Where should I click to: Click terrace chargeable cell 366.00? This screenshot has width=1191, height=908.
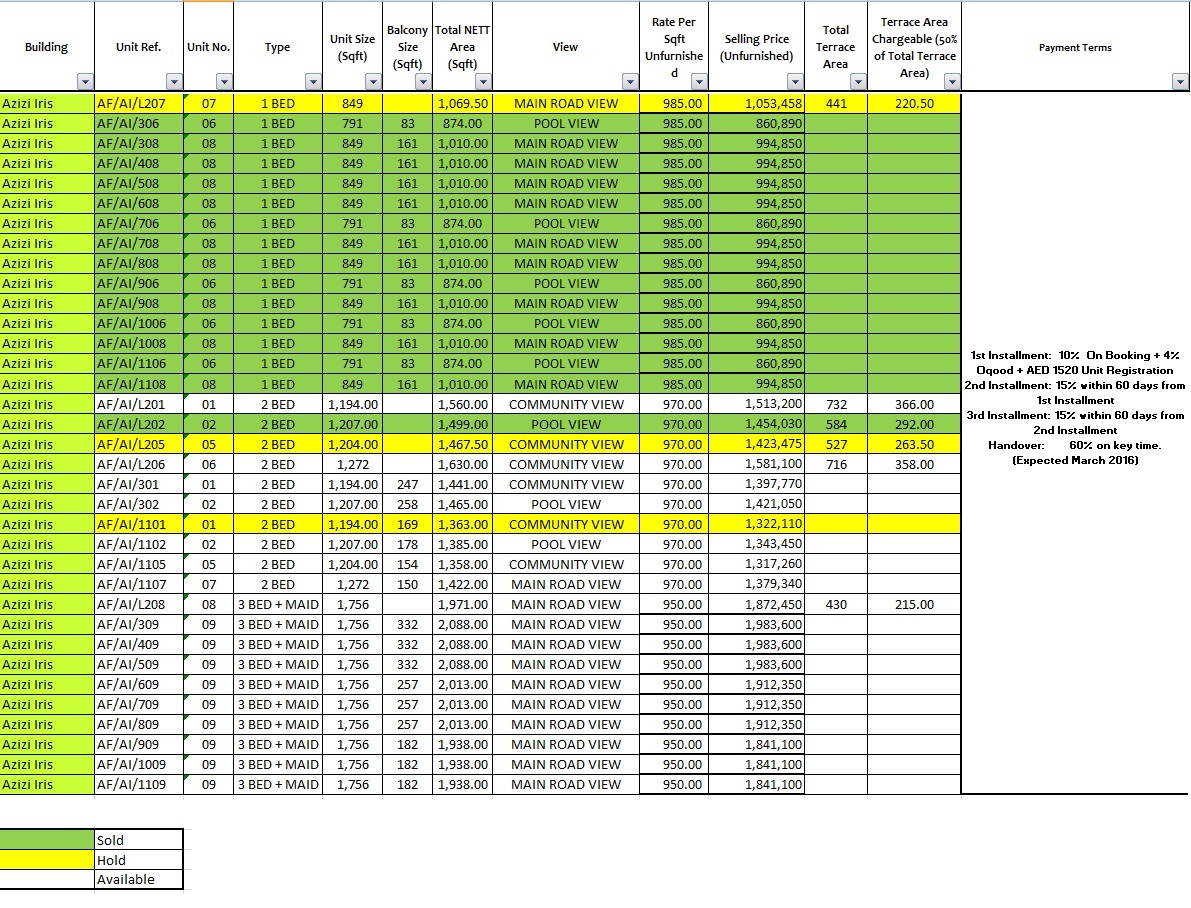point(915,404)
